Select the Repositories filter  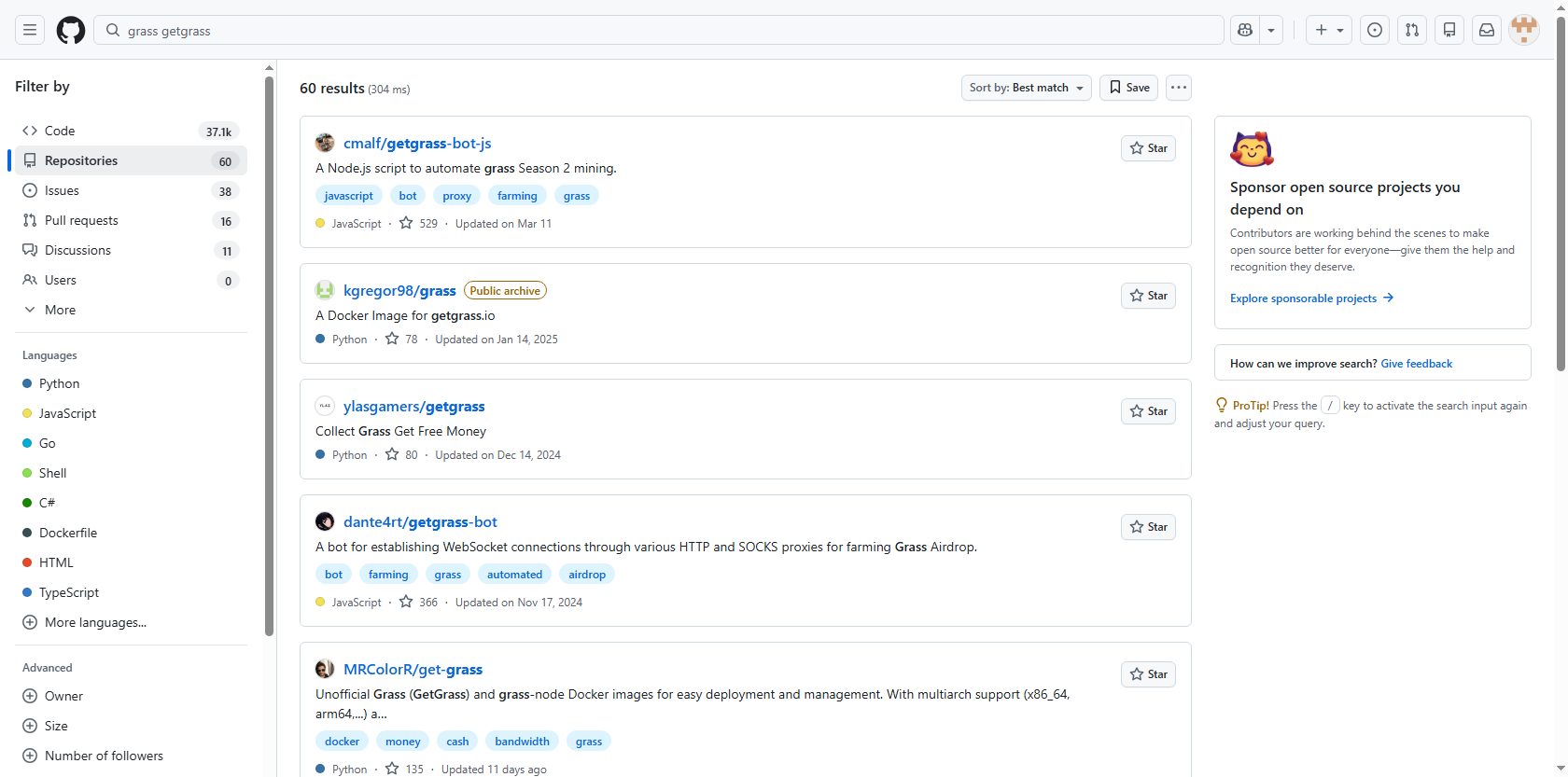point(131,160)
